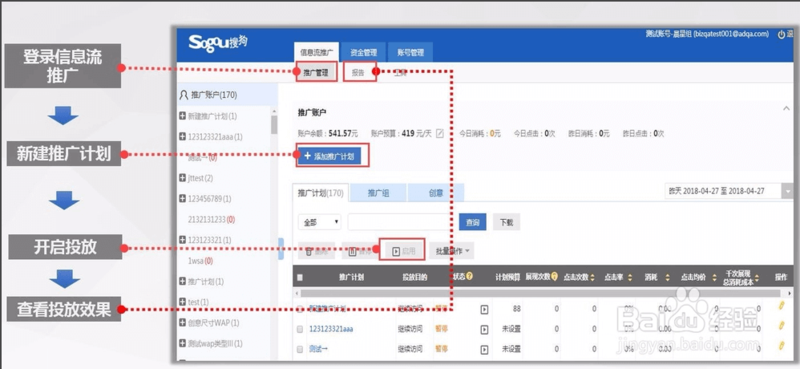
Task: Click the 展现次数 help icon
Action: coord(554,276)
